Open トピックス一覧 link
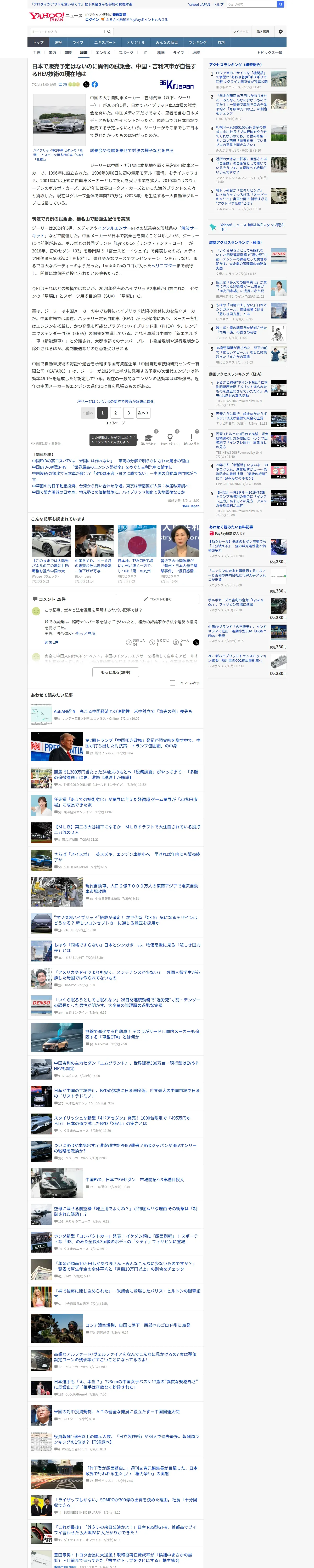Image resolution: width=314 pixels, height=1568 pixels. click(270, 53)
